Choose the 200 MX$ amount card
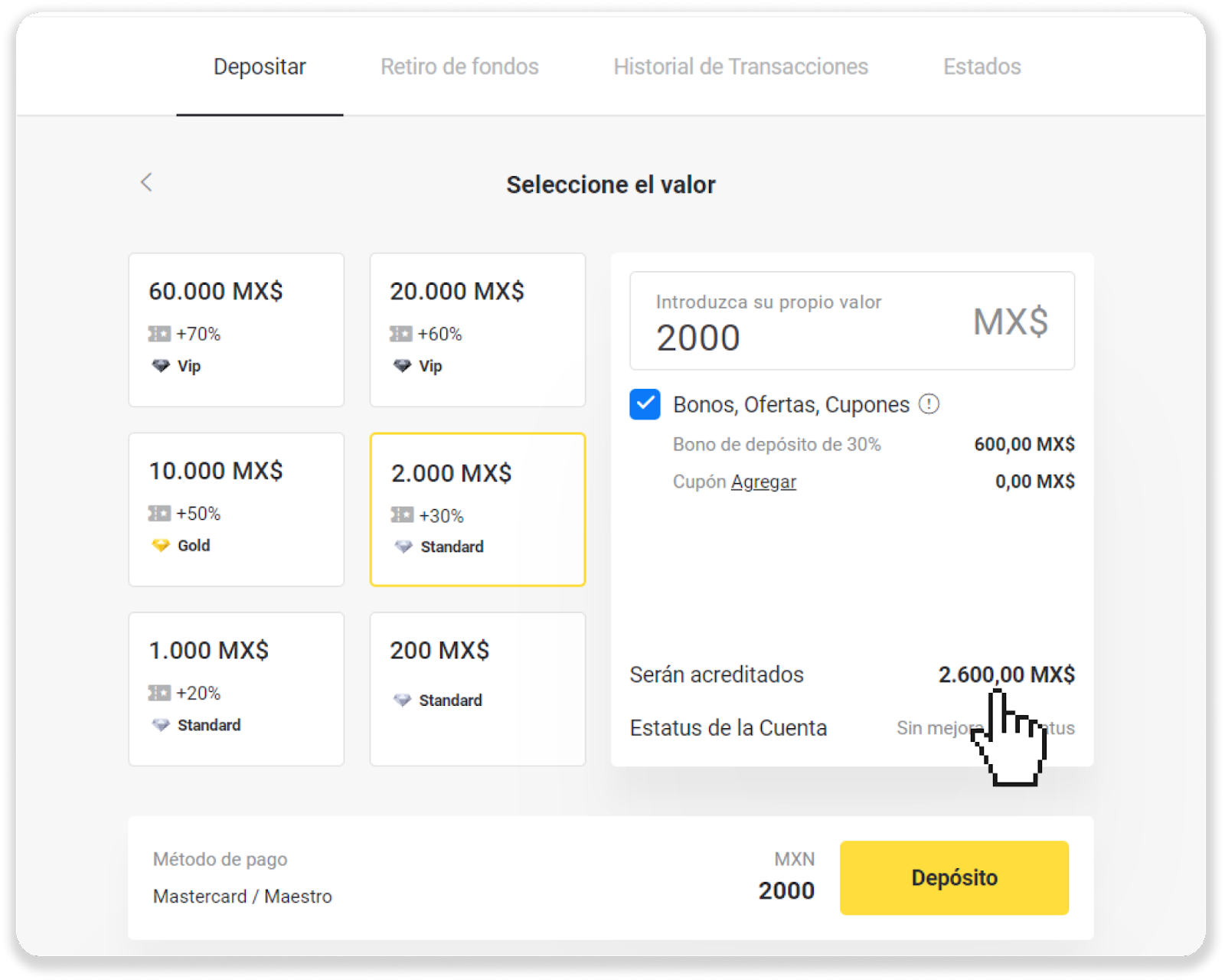This screenshot has width=1225, height=980. [477, 688]
